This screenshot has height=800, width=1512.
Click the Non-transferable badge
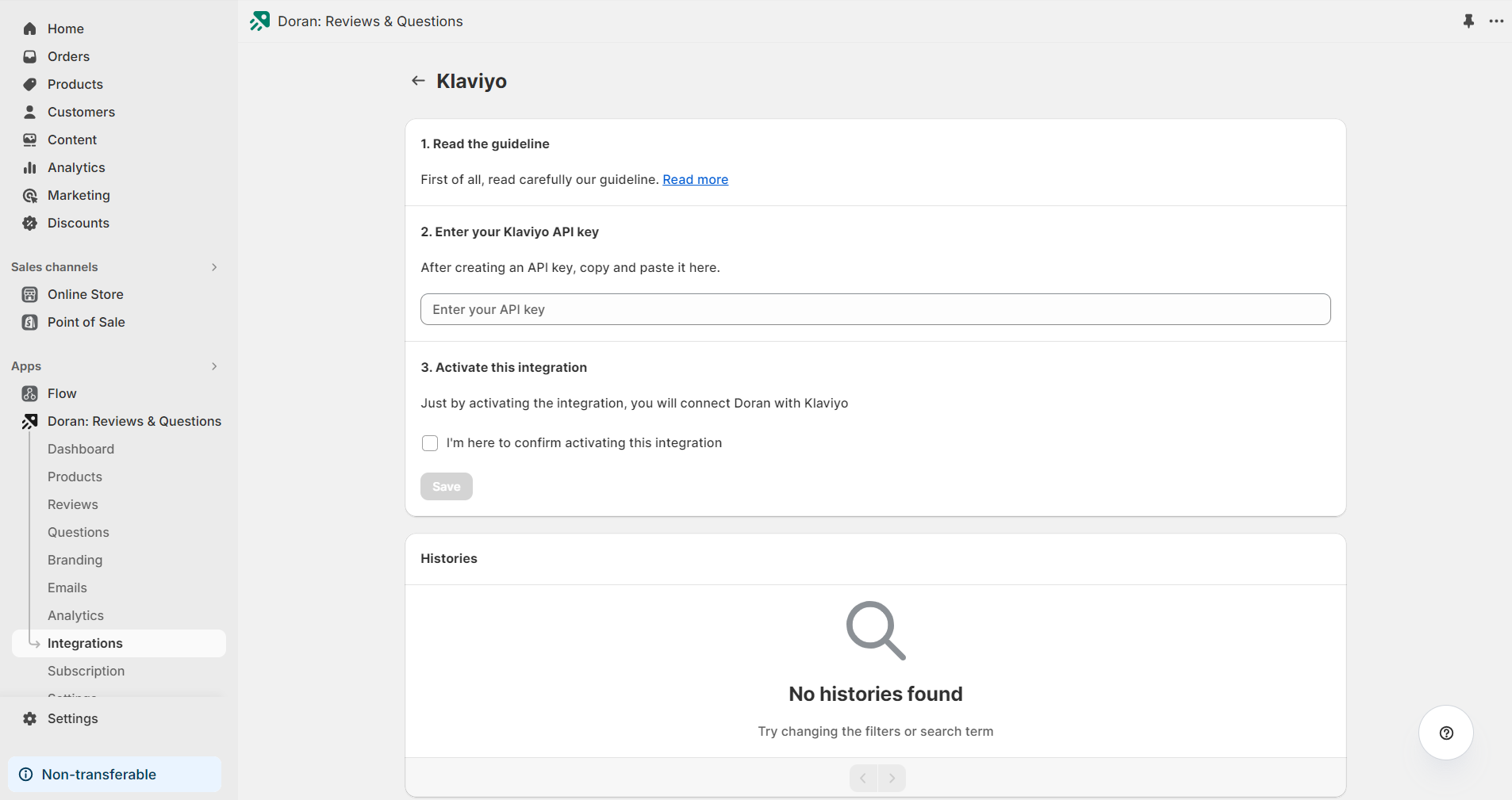[115, 775]
